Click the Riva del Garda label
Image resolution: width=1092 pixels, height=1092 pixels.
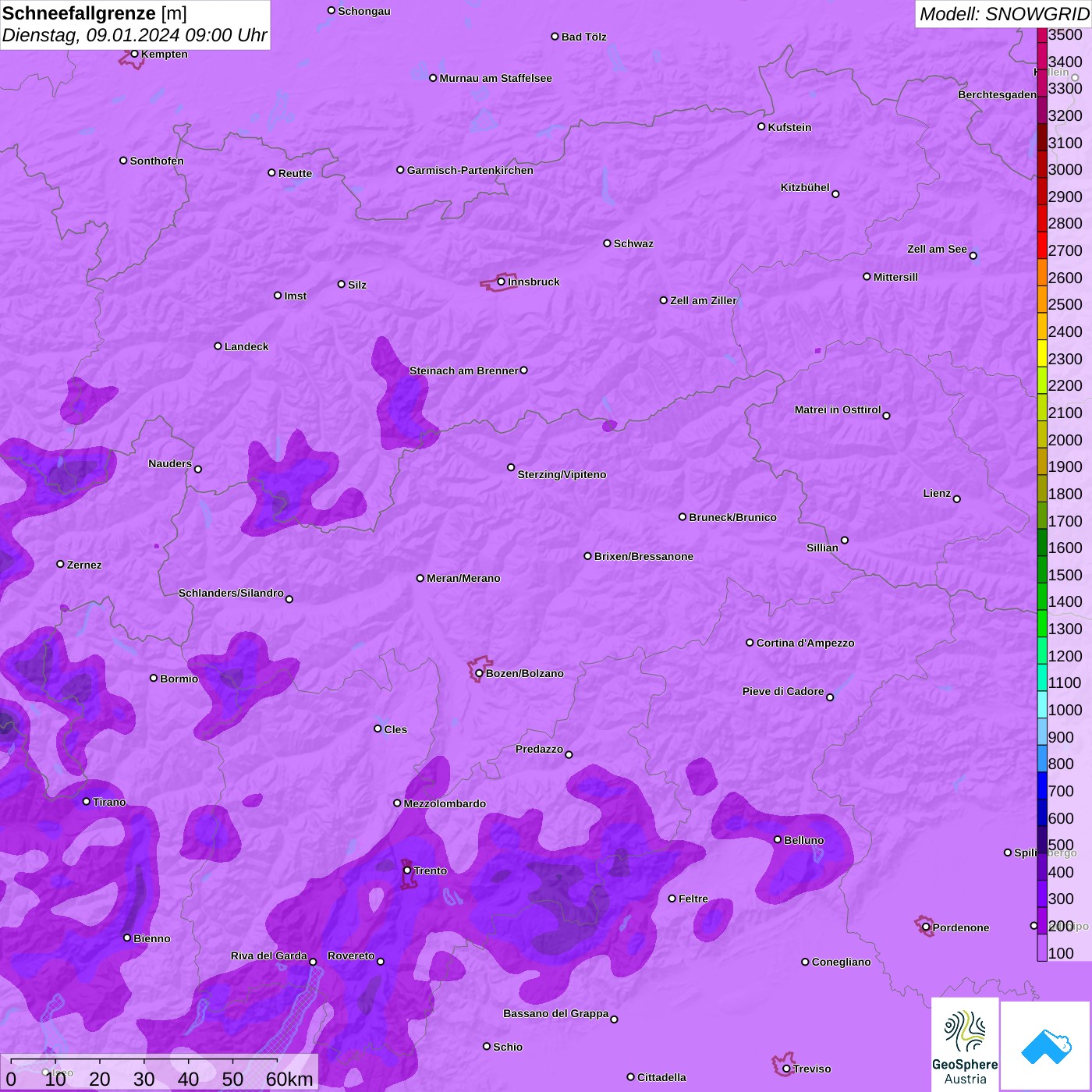(269, 955)
